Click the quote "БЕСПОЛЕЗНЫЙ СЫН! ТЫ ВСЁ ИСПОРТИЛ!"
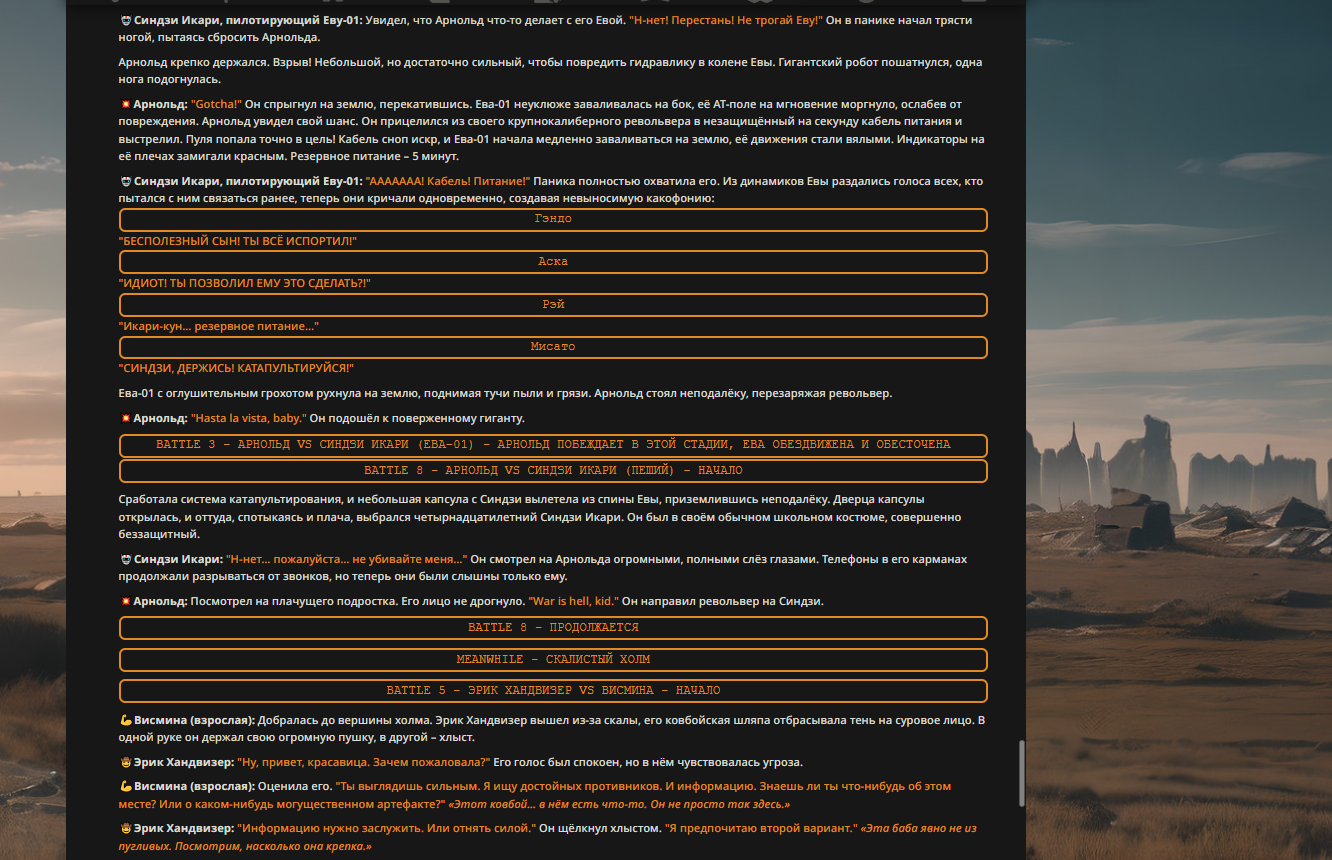The height and width of the screenshot is (860, 1332). (x=237, y=241)
